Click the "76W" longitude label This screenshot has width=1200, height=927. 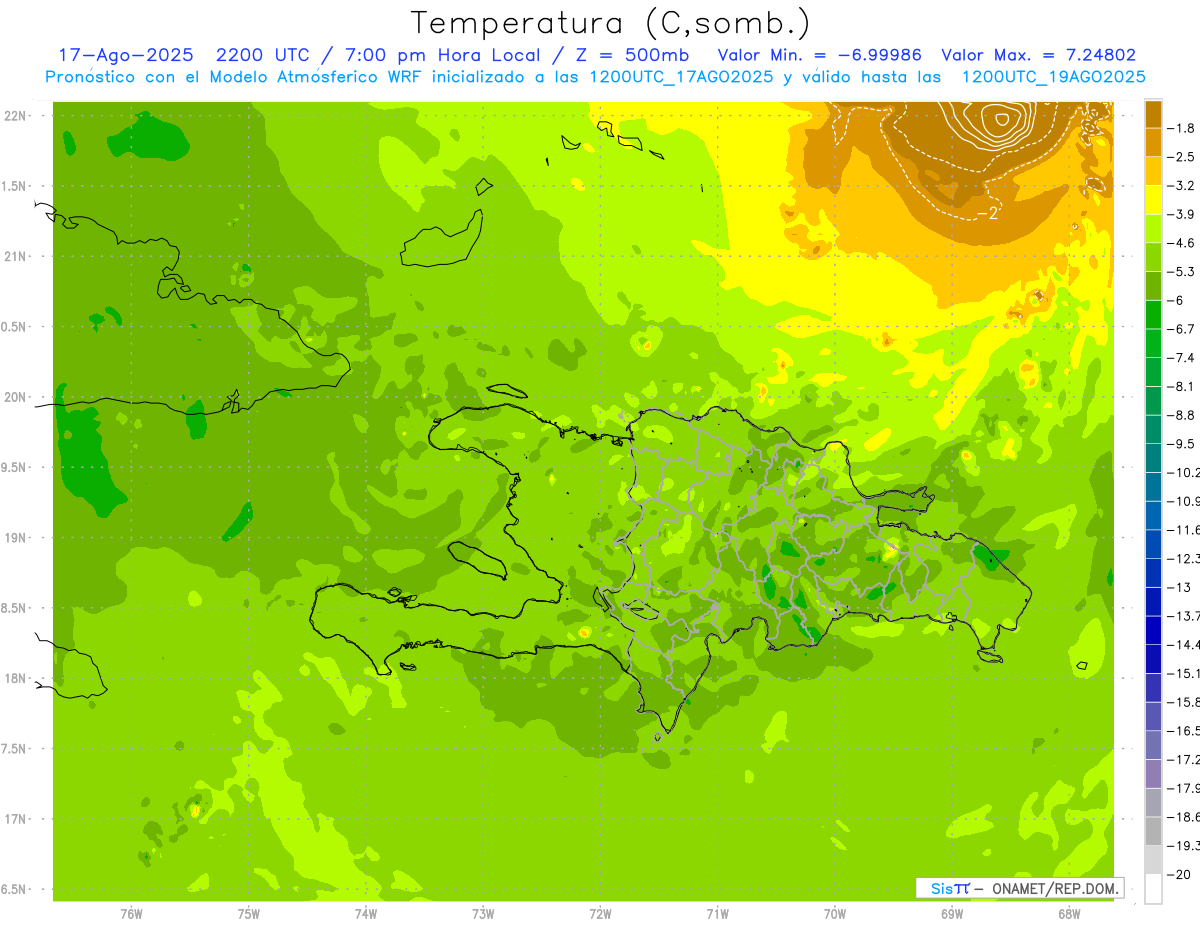[131, 914]
